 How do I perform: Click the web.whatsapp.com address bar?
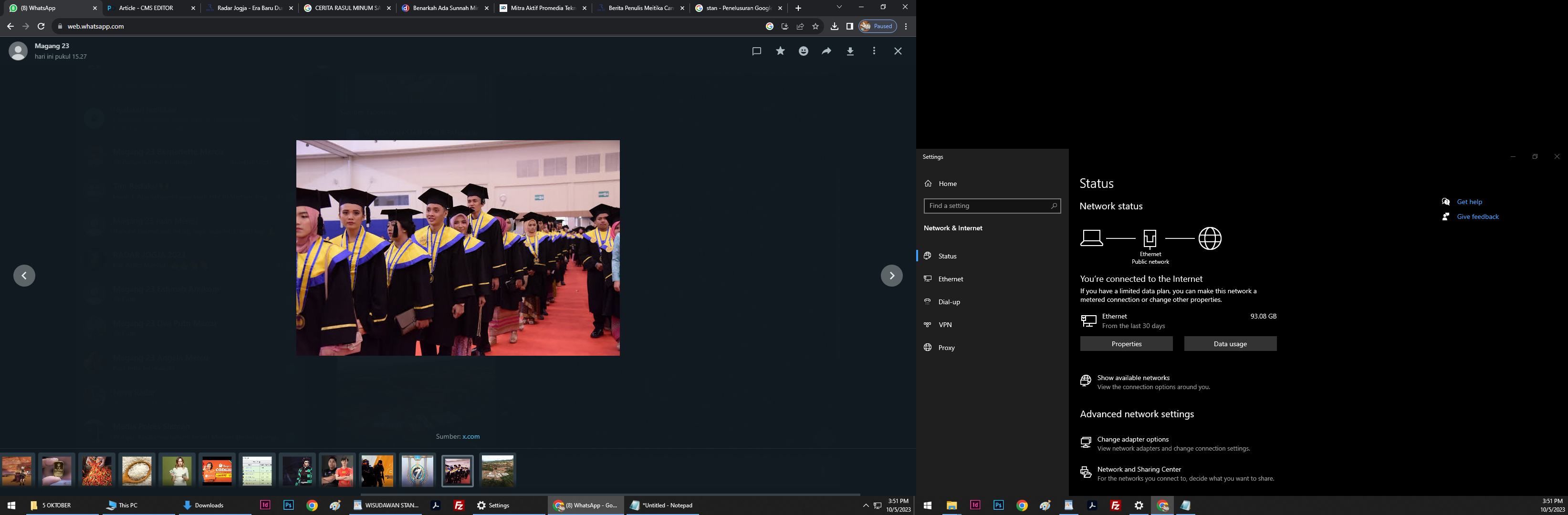point(408,26)
